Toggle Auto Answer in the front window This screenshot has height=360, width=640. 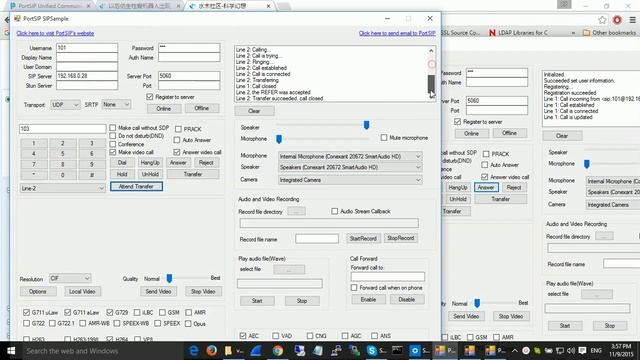(x=177, y=140)
